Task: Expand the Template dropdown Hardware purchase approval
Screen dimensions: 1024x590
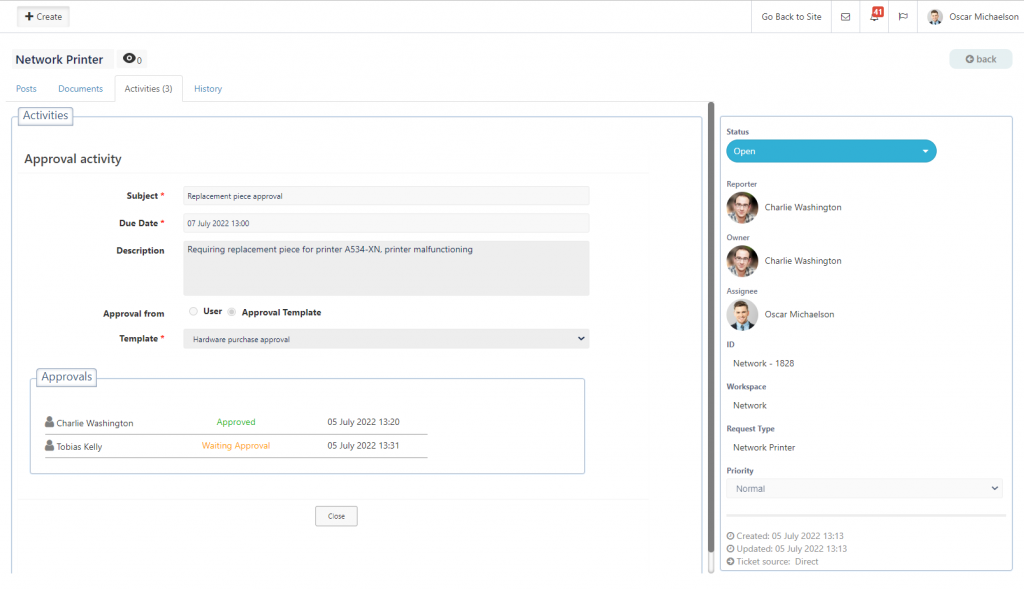Action: click(x=386, y=339)
